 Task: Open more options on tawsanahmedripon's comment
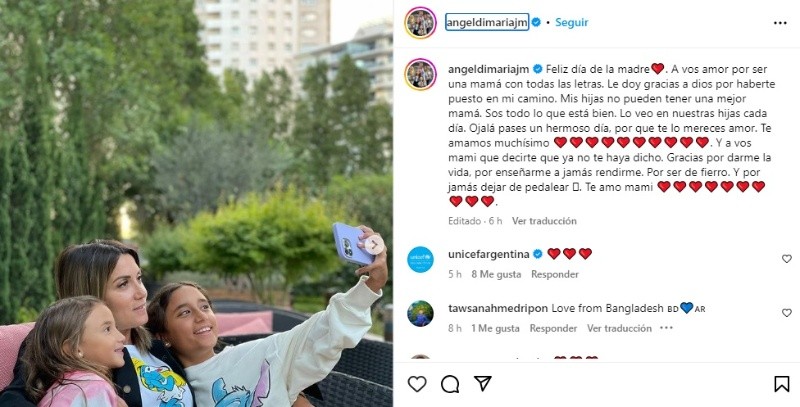click(x=666, y=328)
